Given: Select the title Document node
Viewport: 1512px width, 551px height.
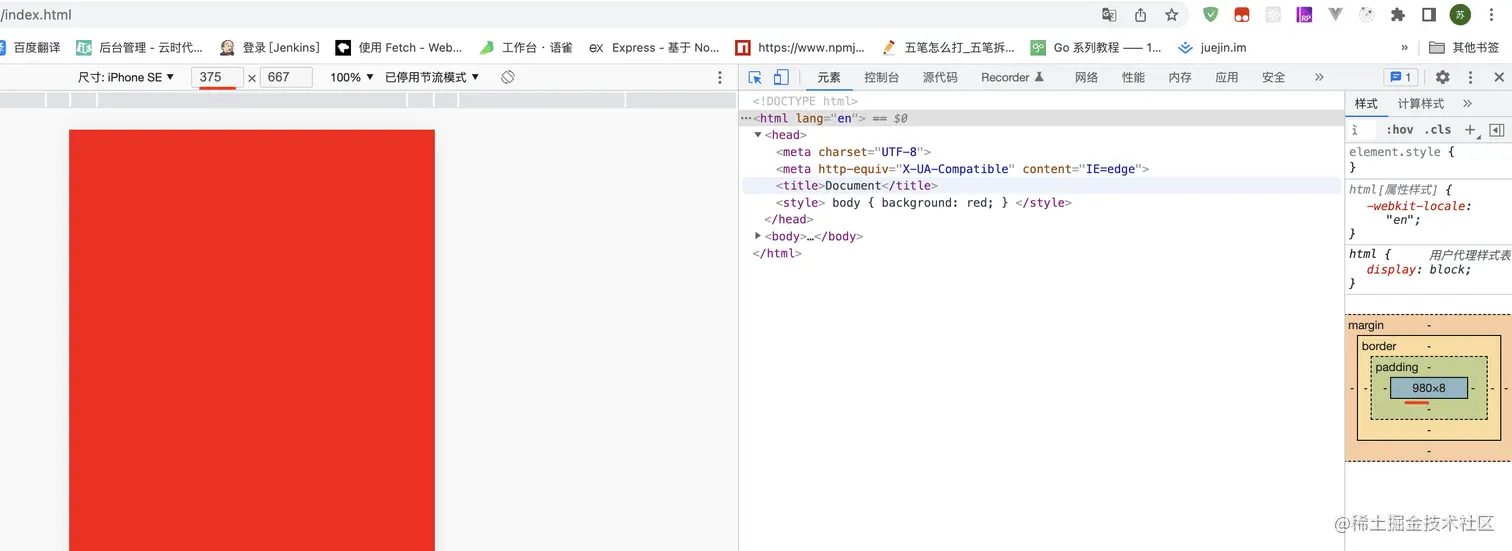Looking at the screenshot, I should click(x=1041, y=186).
